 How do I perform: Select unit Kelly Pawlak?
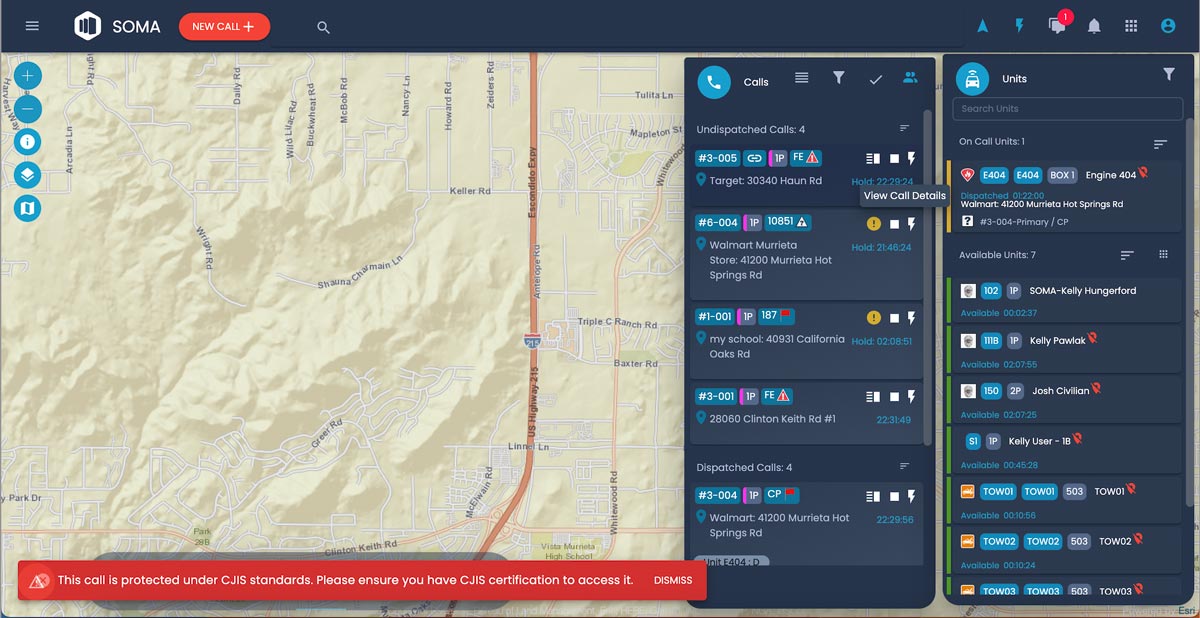(1066, 349)
